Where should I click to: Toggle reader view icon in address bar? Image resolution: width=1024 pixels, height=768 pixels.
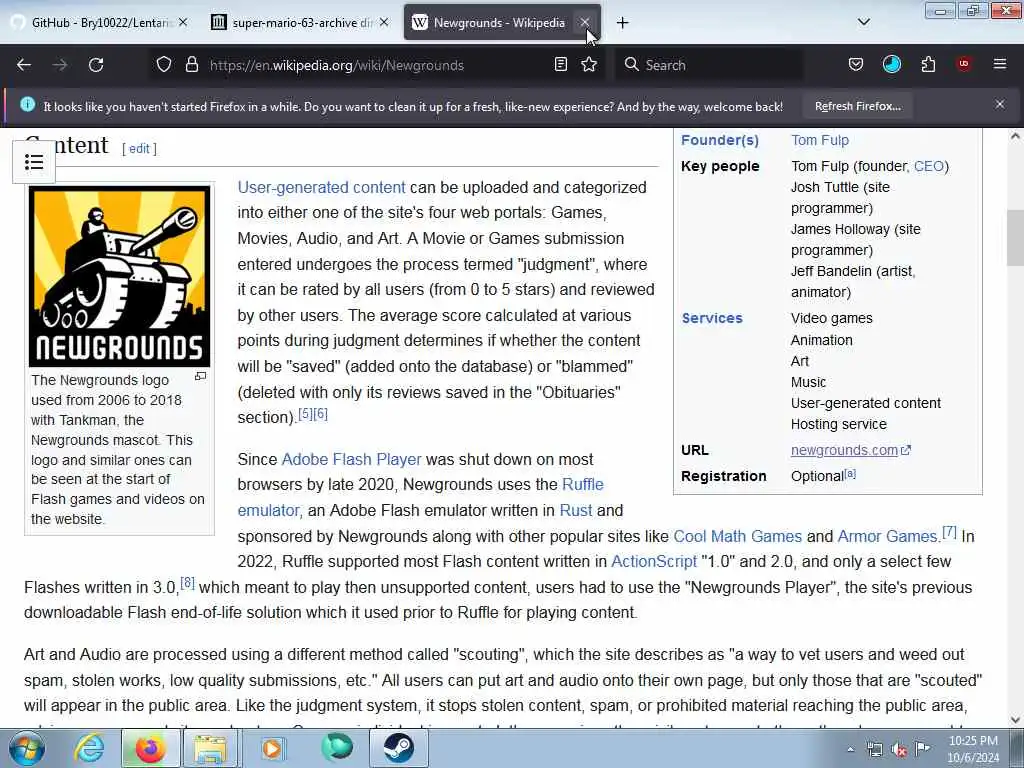[560, 65]
